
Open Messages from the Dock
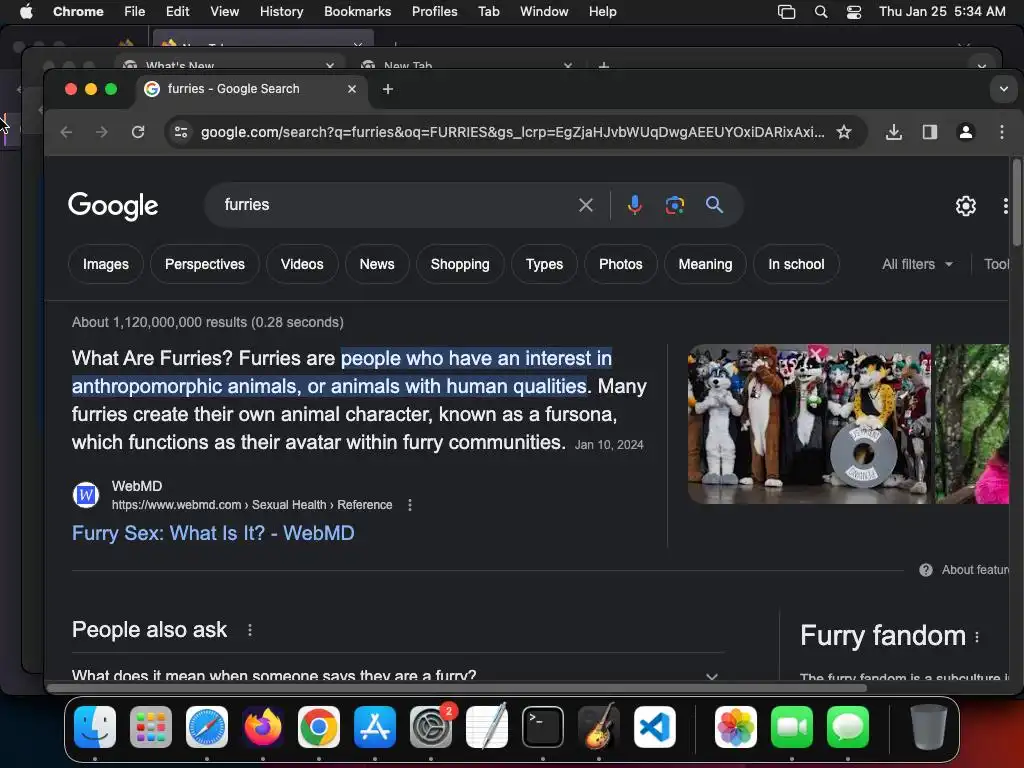click(848, 727)
